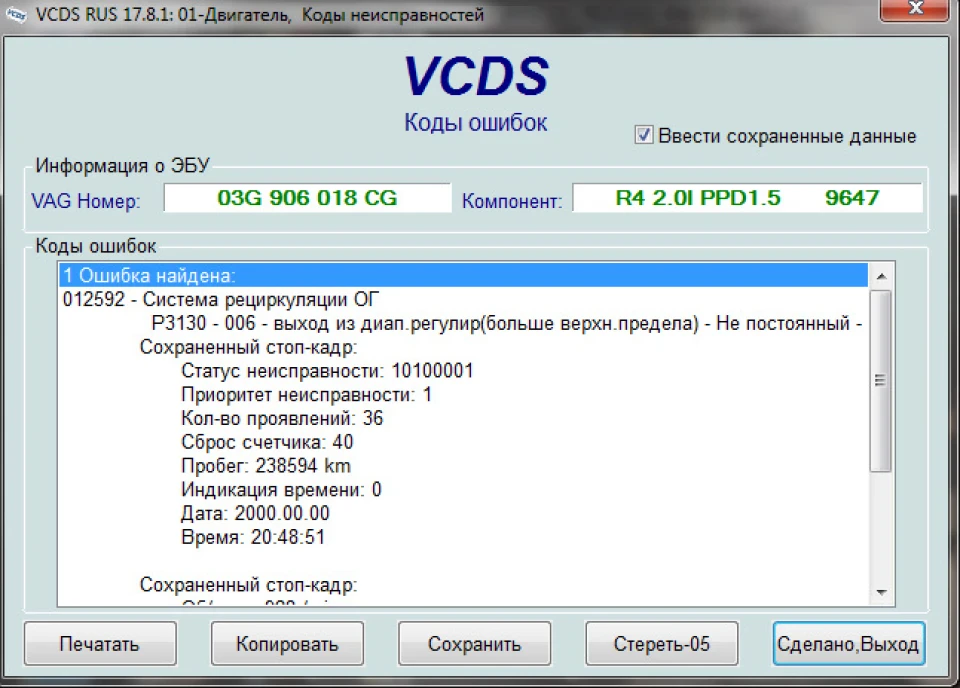Screen dimensions: 960x688
Task: Click the Стереть-05 button to erase codes
Action: pos(662,644)
